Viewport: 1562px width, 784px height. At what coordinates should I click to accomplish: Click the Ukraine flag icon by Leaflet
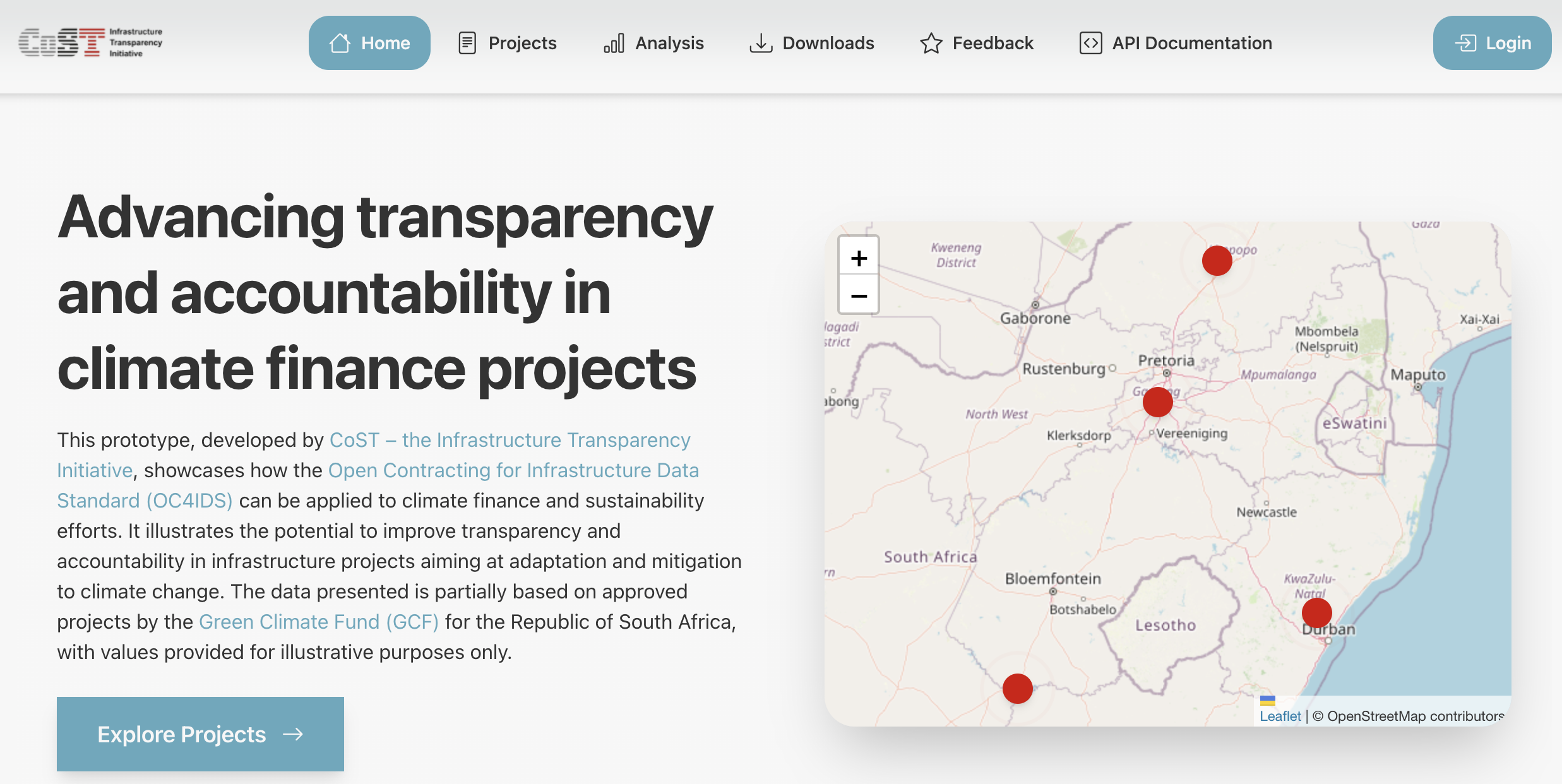(1268, 701)
